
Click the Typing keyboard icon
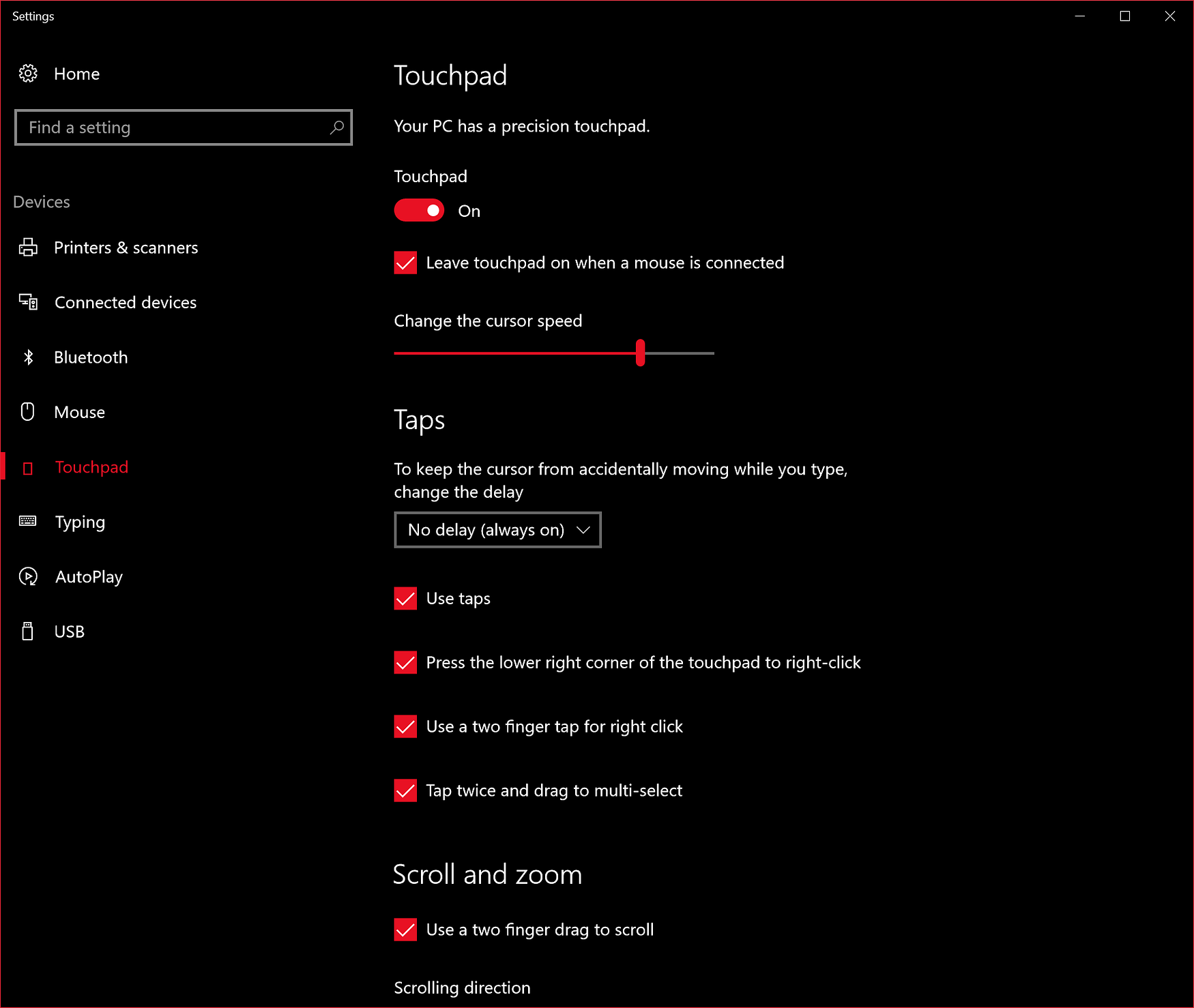click(28, 522)
